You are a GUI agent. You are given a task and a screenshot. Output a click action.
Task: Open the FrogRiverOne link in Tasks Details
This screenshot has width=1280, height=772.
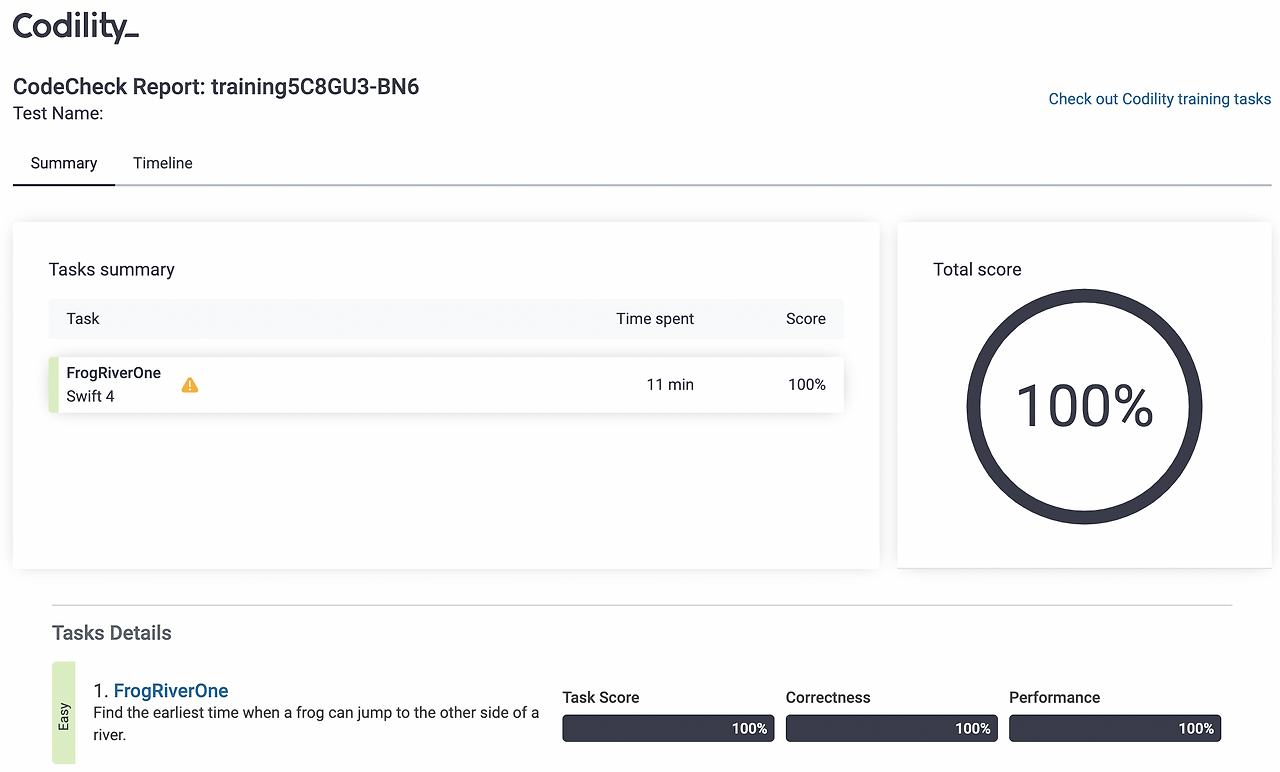click(x=171, y=691)
